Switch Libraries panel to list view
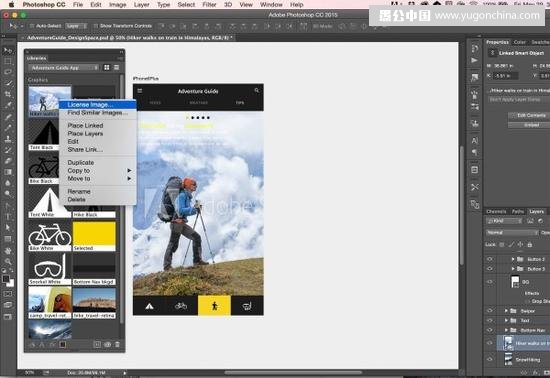Viewport: 550px width, 378px height. pos(116,67)
